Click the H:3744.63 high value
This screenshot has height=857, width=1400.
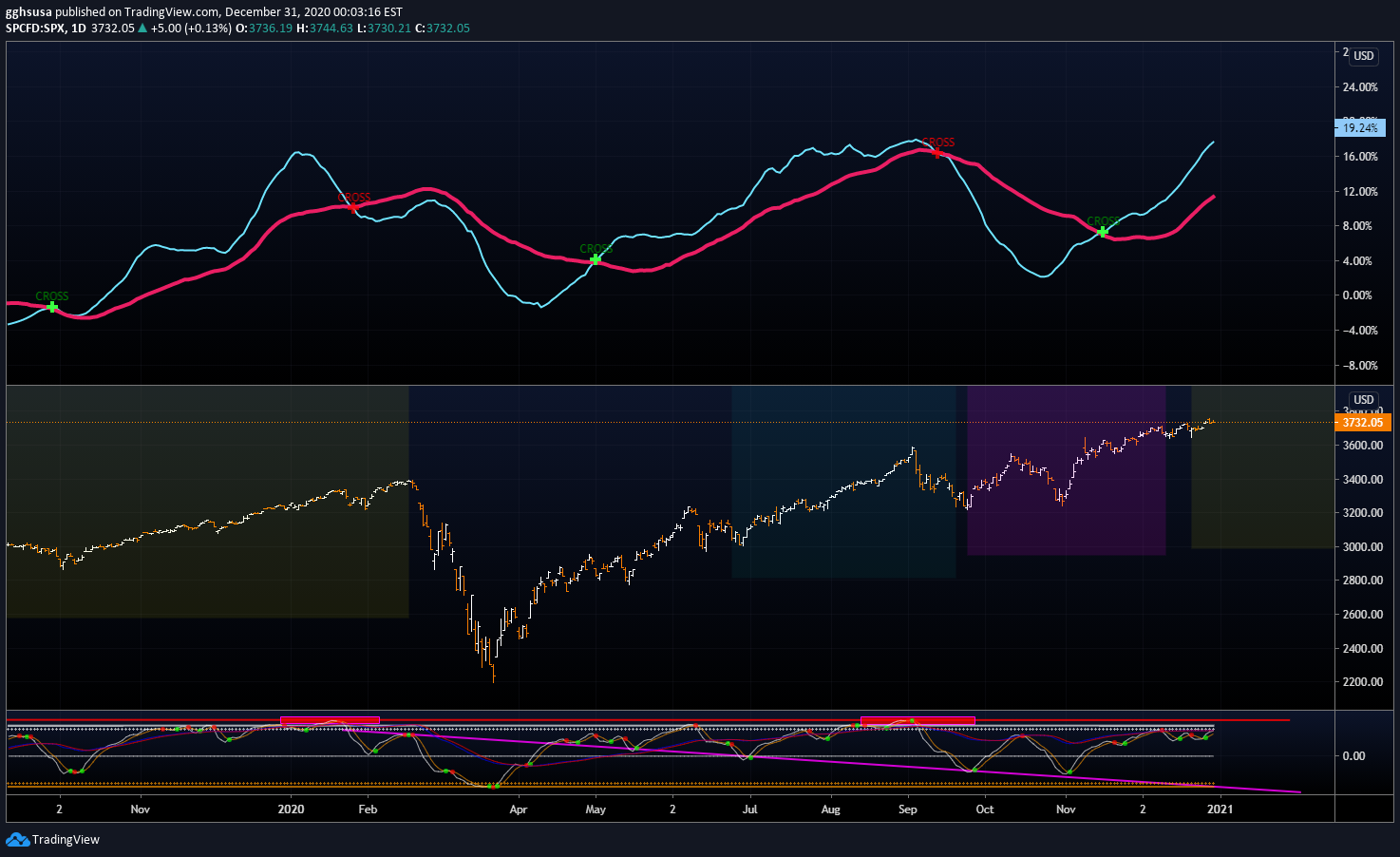tap(325, 28)
